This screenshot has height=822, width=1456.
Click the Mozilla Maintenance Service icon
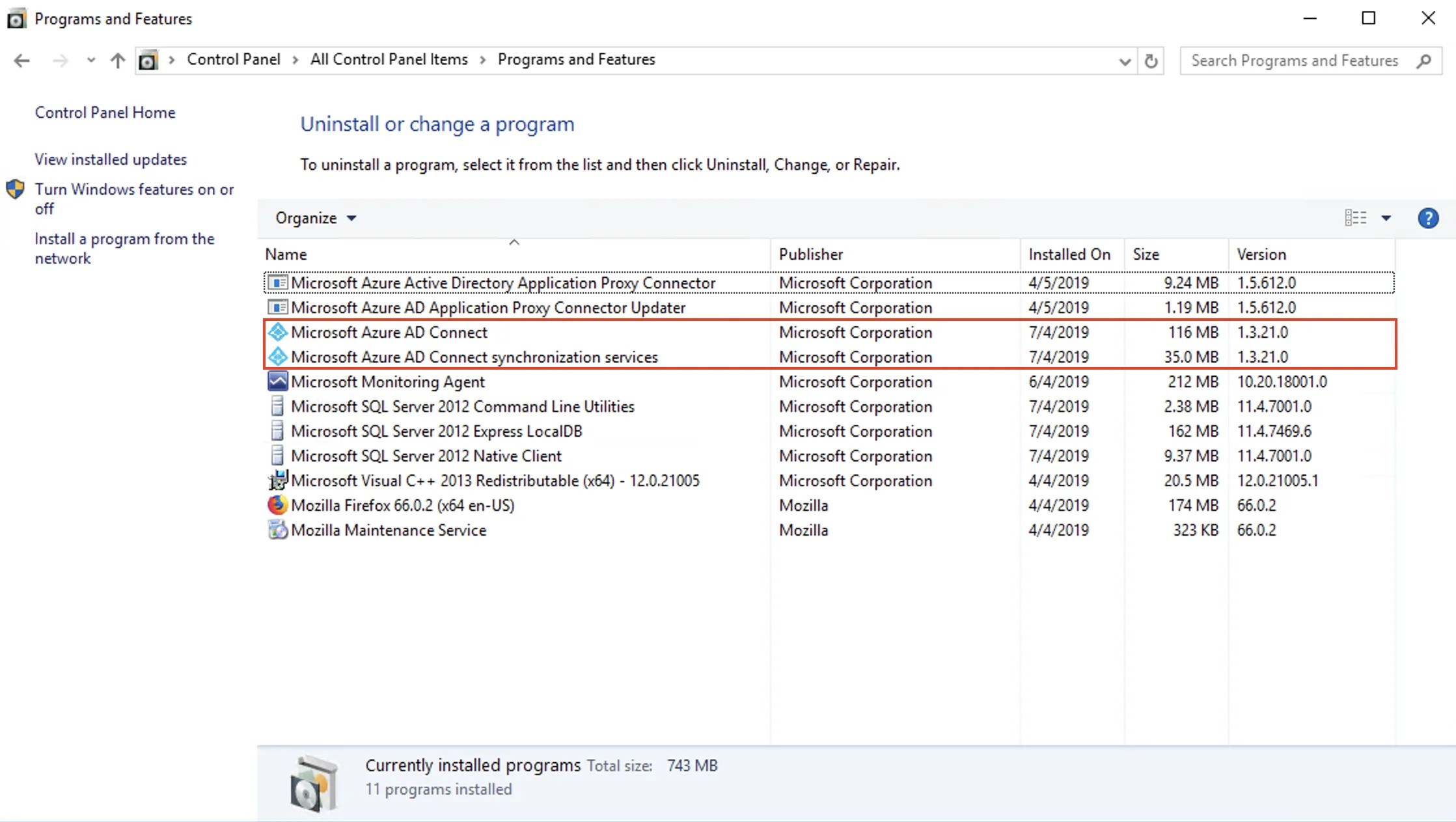point(277,530)
